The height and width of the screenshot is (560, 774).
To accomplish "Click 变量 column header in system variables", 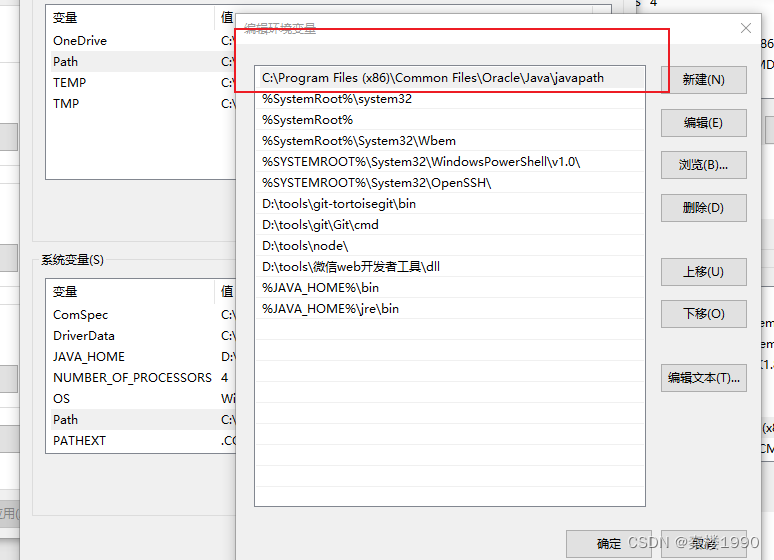I will click(x=131, y=291).
